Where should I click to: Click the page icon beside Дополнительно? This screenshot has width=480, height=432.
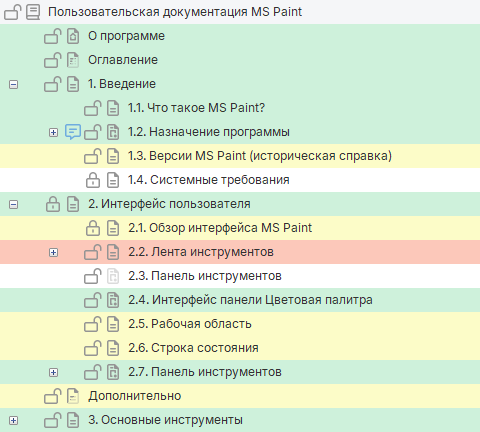point(73,396)
